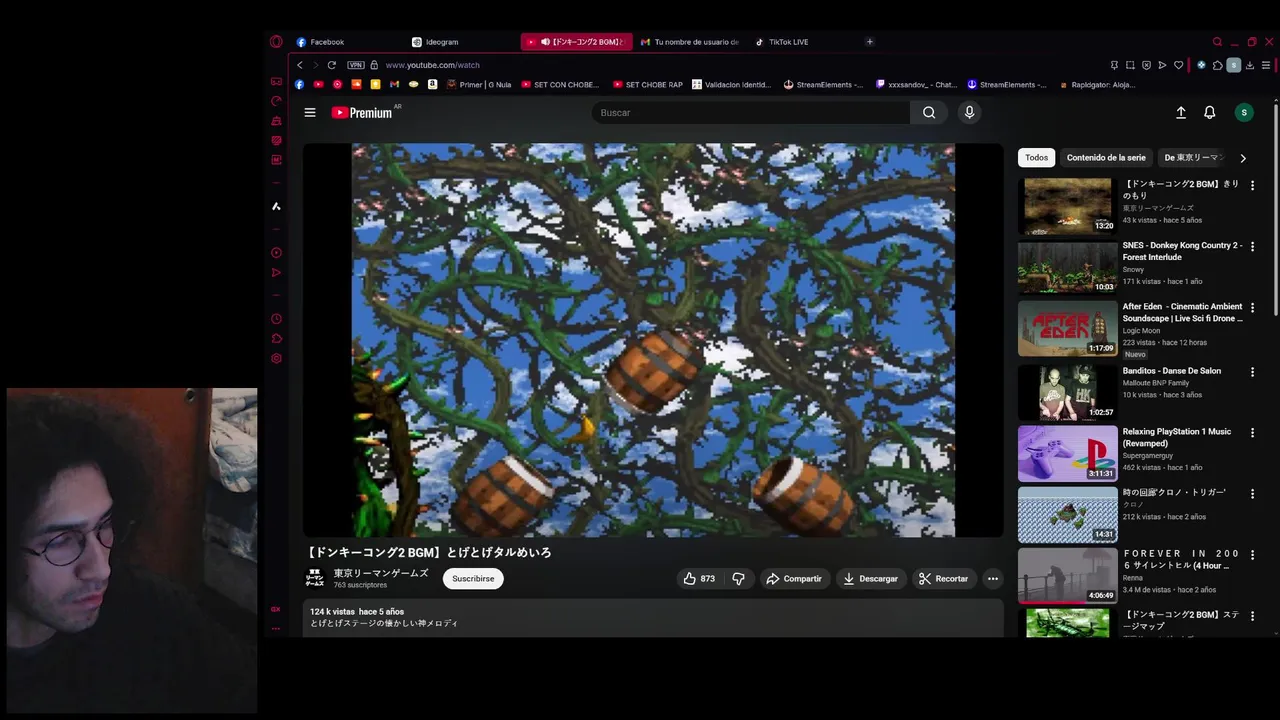Select the Todos filter chip
1280x720 pixels.
[x=1036, y=157]
